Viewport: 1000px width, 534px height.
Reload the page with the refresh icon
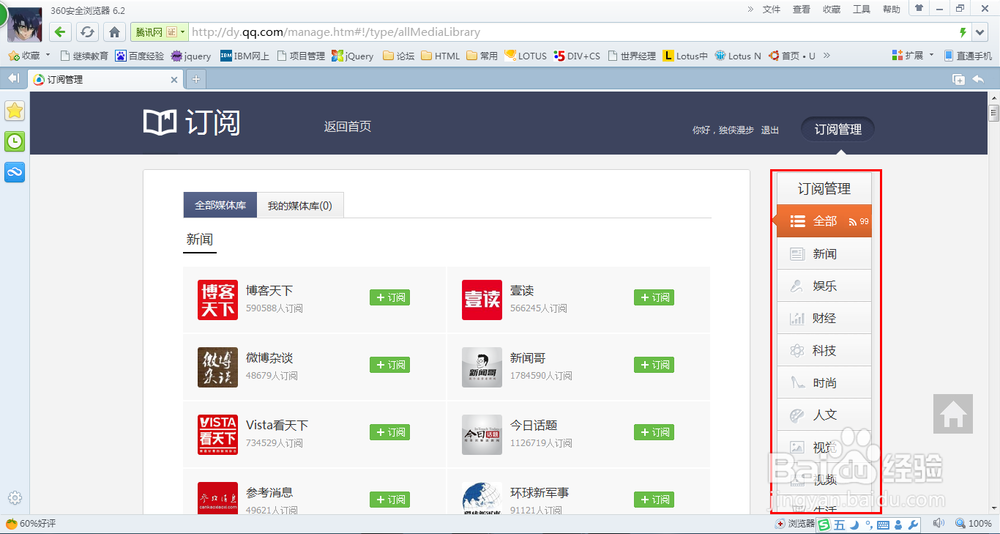coord(88,32)
